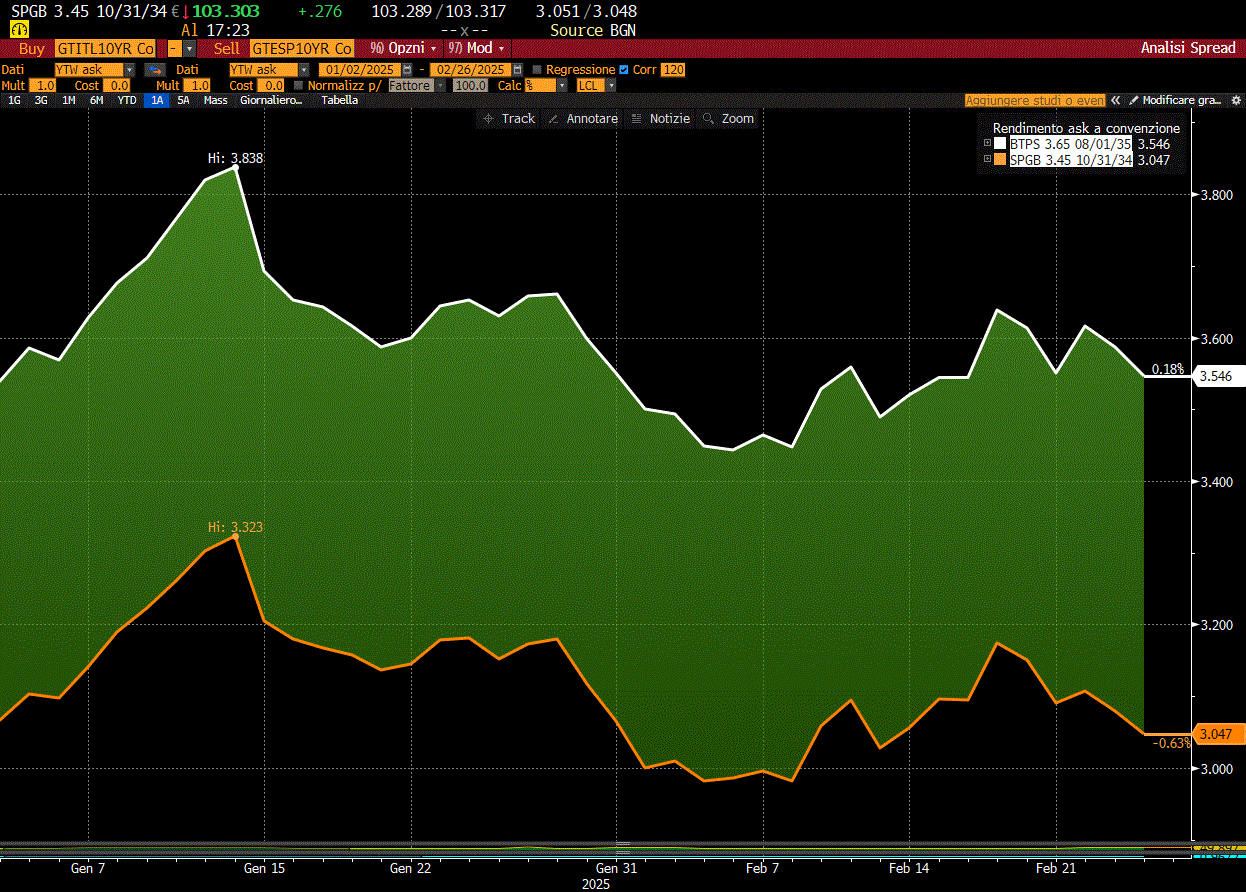The width and height of the screenshot is (1246, 892).
Task: Toggle the Normalizz p/ checkbox
Action: point(298,86)
